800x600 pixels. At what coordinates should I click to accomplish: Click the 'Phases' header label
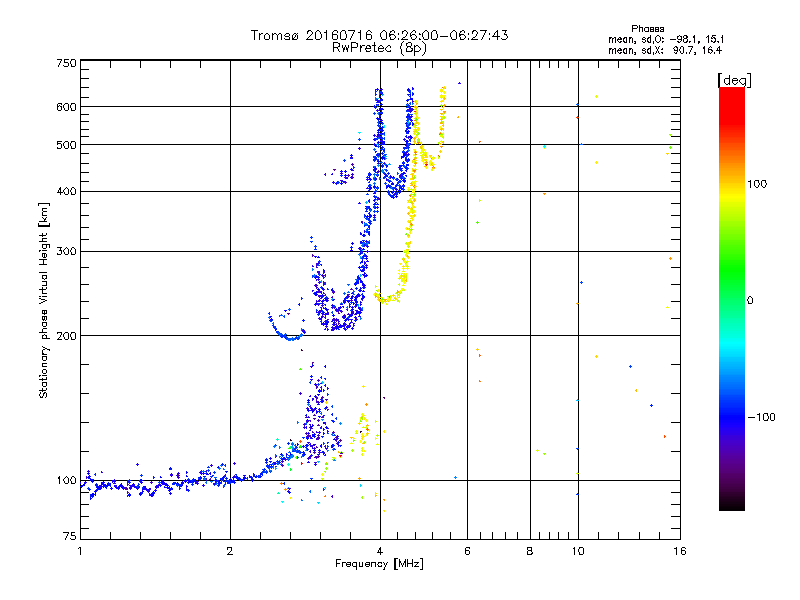(647, 29)
